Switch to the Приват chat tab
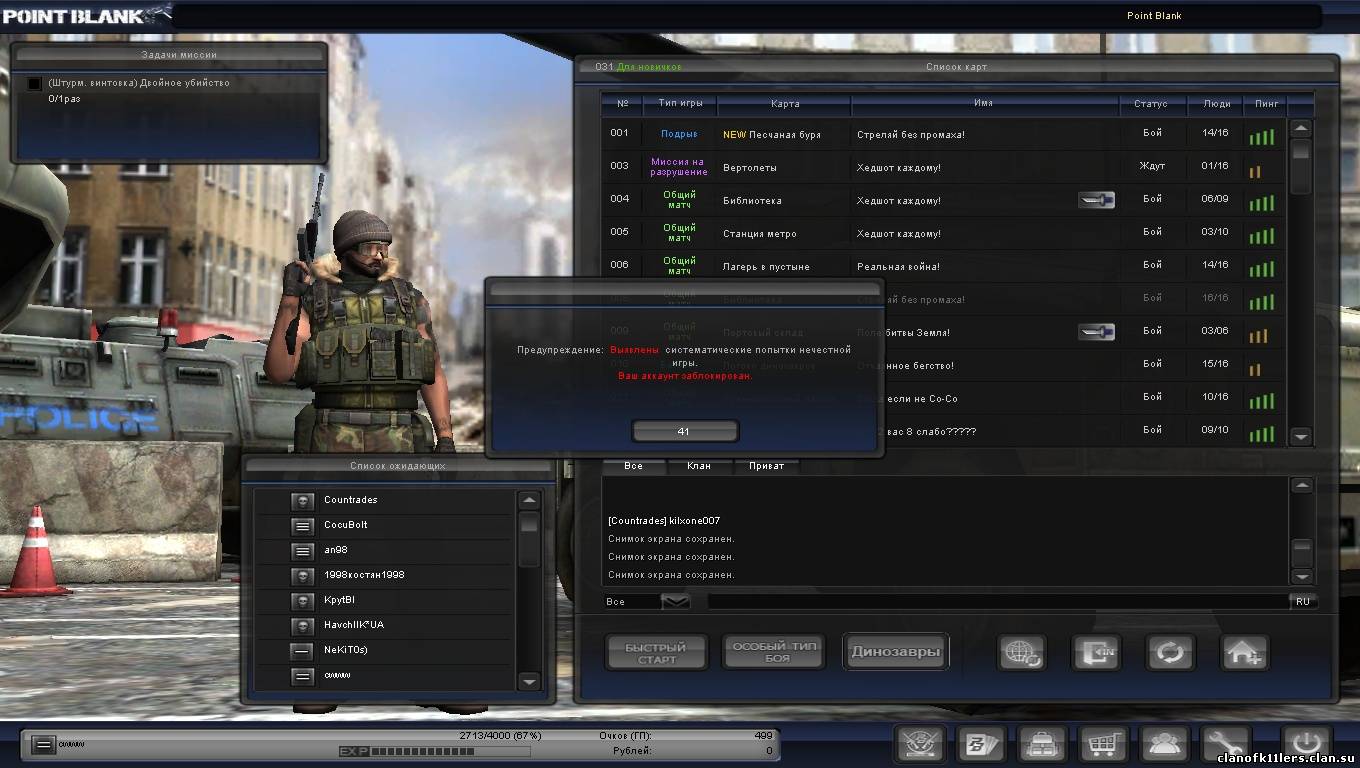 [766, 466]
